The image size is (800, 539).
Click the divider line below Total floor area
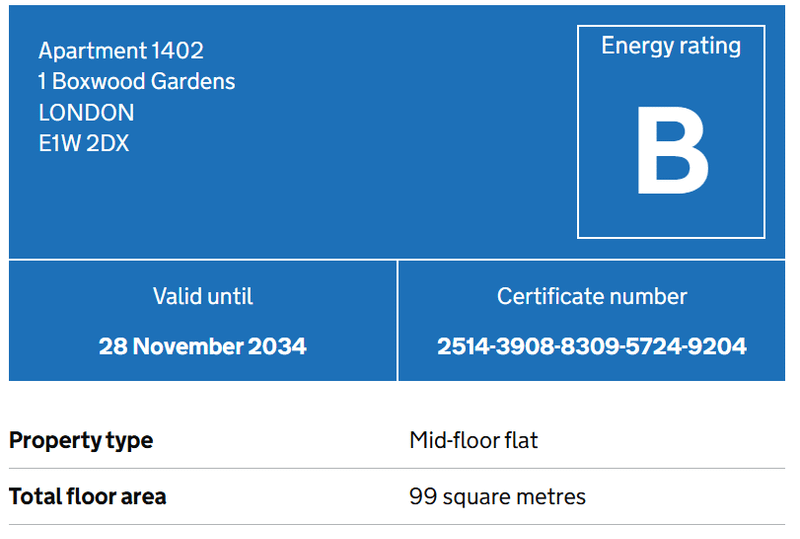click(400, 524)
